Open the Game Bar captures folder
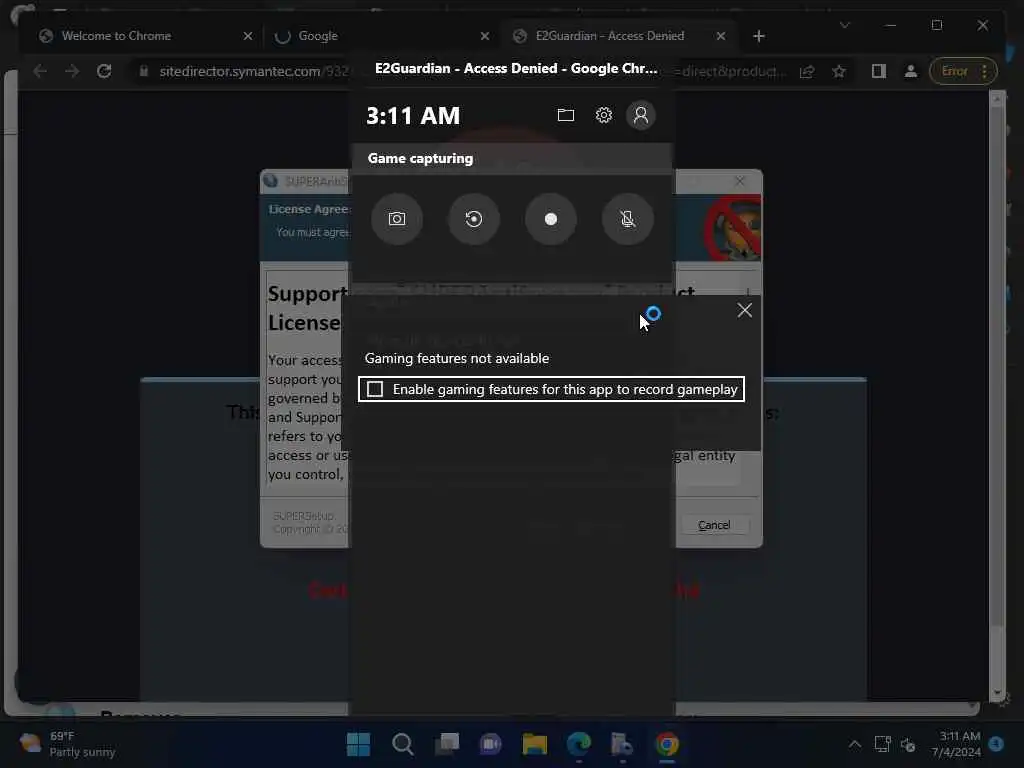Viewport: 1024px width, 768px height. [566, 116]
